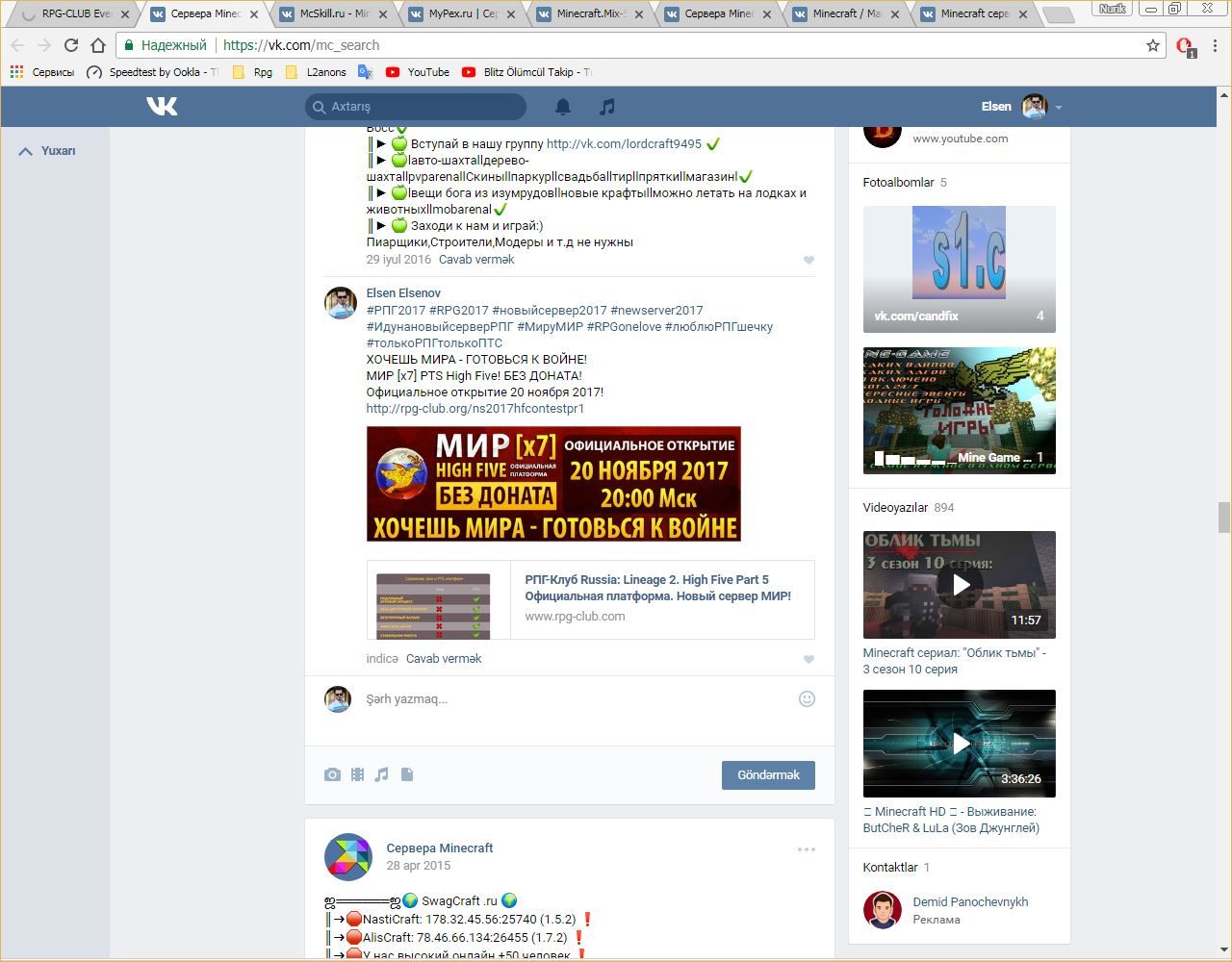Open the Elsen Elsenov comment avatar
The image size is (1232, 962).
[x=341, y=302]
